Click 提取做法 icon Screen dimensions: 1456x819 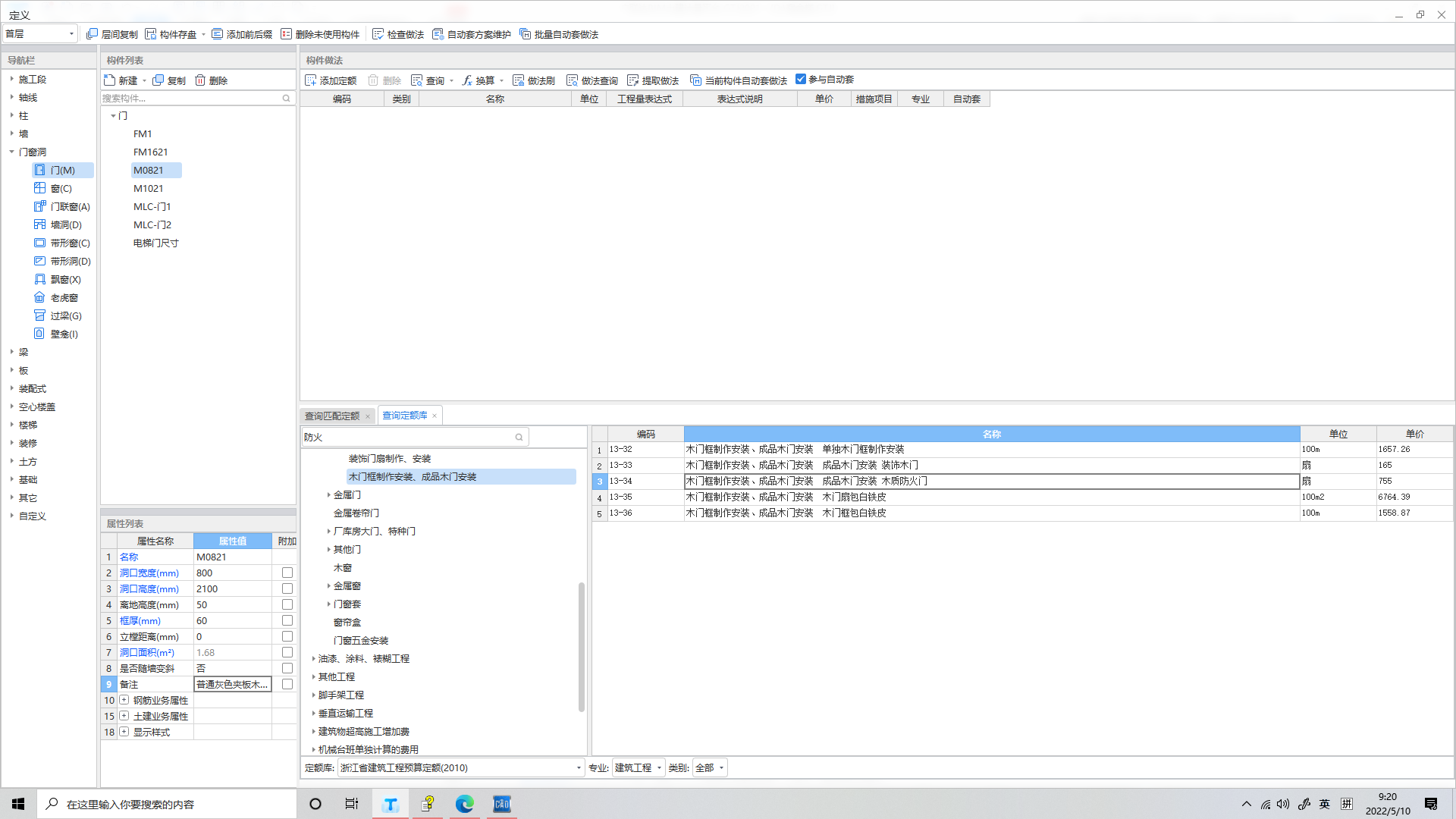pyautogui.click(x=633, y=80)
